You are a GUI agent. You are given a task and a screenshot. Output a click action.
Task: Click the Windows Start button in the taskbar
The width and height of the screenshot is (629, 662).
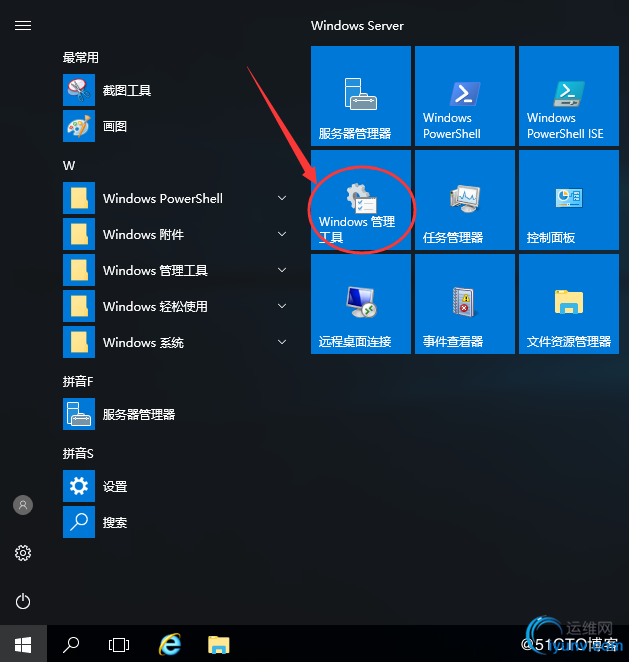tap(23, 644)
